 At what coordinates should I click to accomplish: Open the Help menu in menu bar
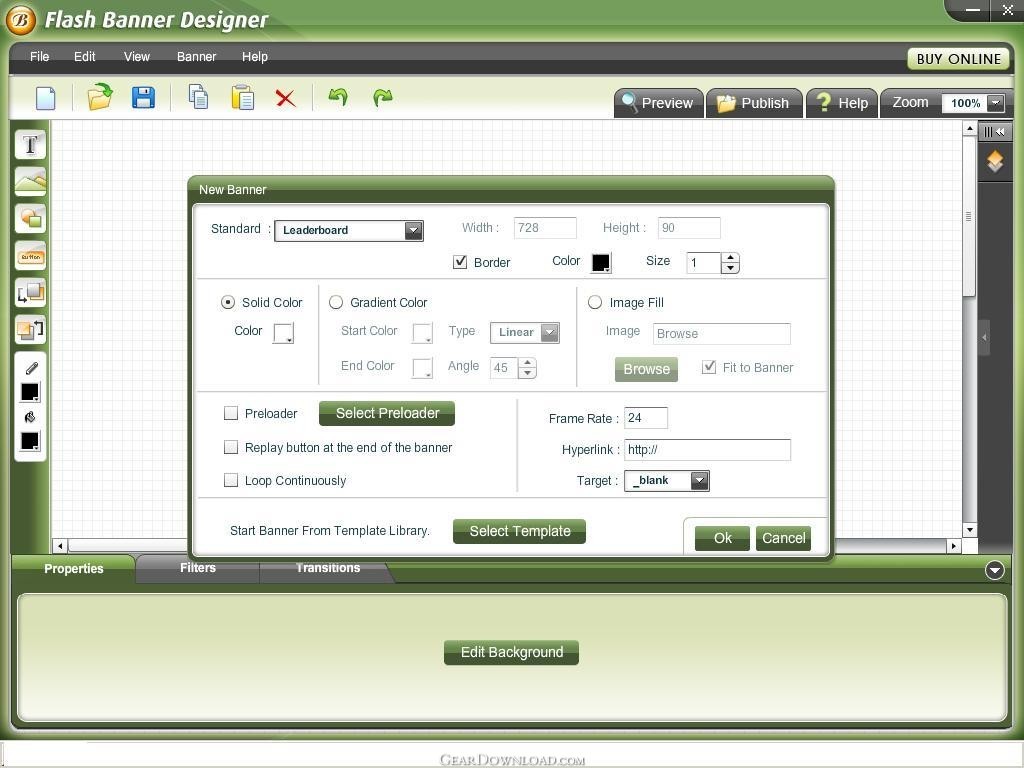(x=255, y=57)
